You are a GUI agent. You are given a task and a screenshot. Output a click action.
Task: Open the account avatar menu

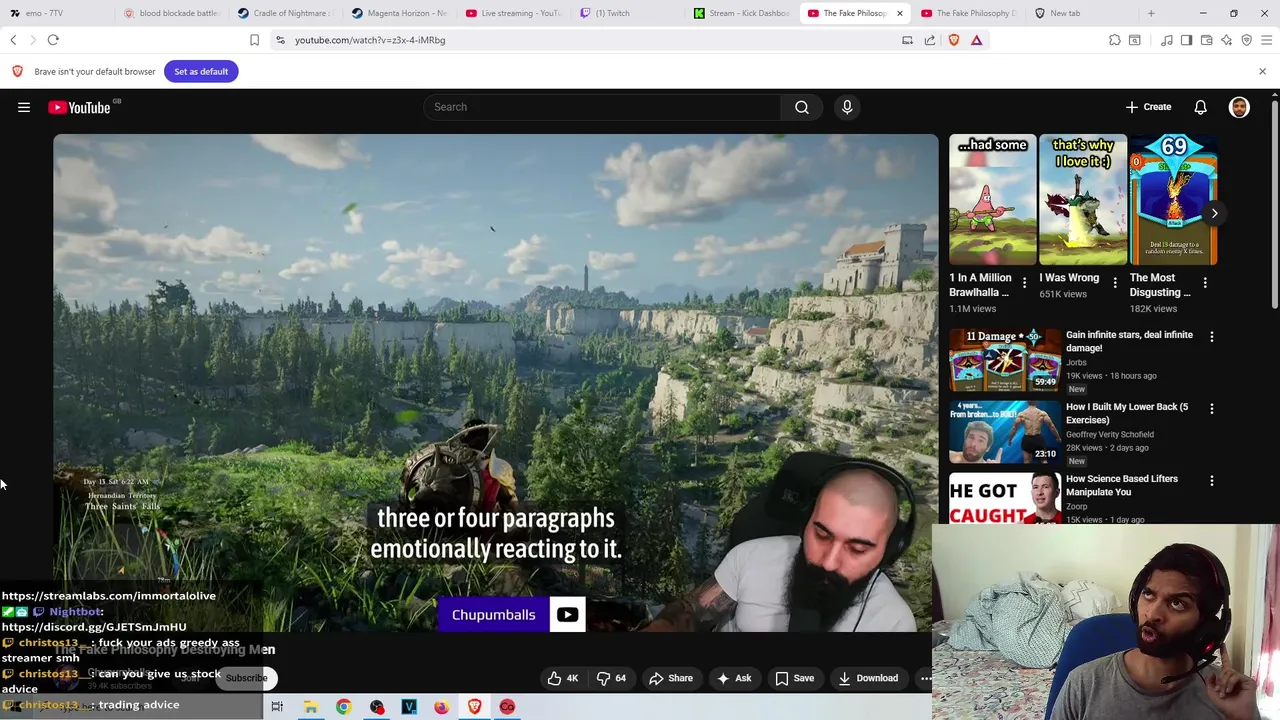(x=1239, y=107)
